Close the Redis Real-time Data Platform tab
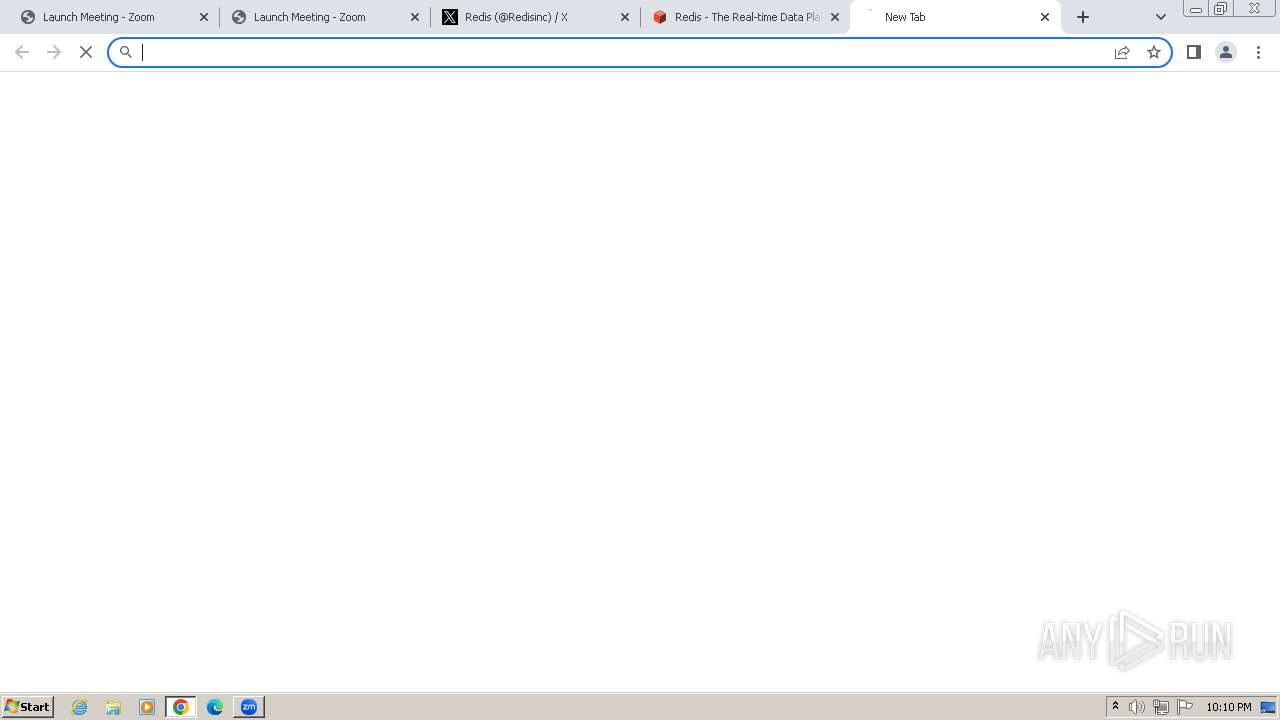 click(835, 17)
